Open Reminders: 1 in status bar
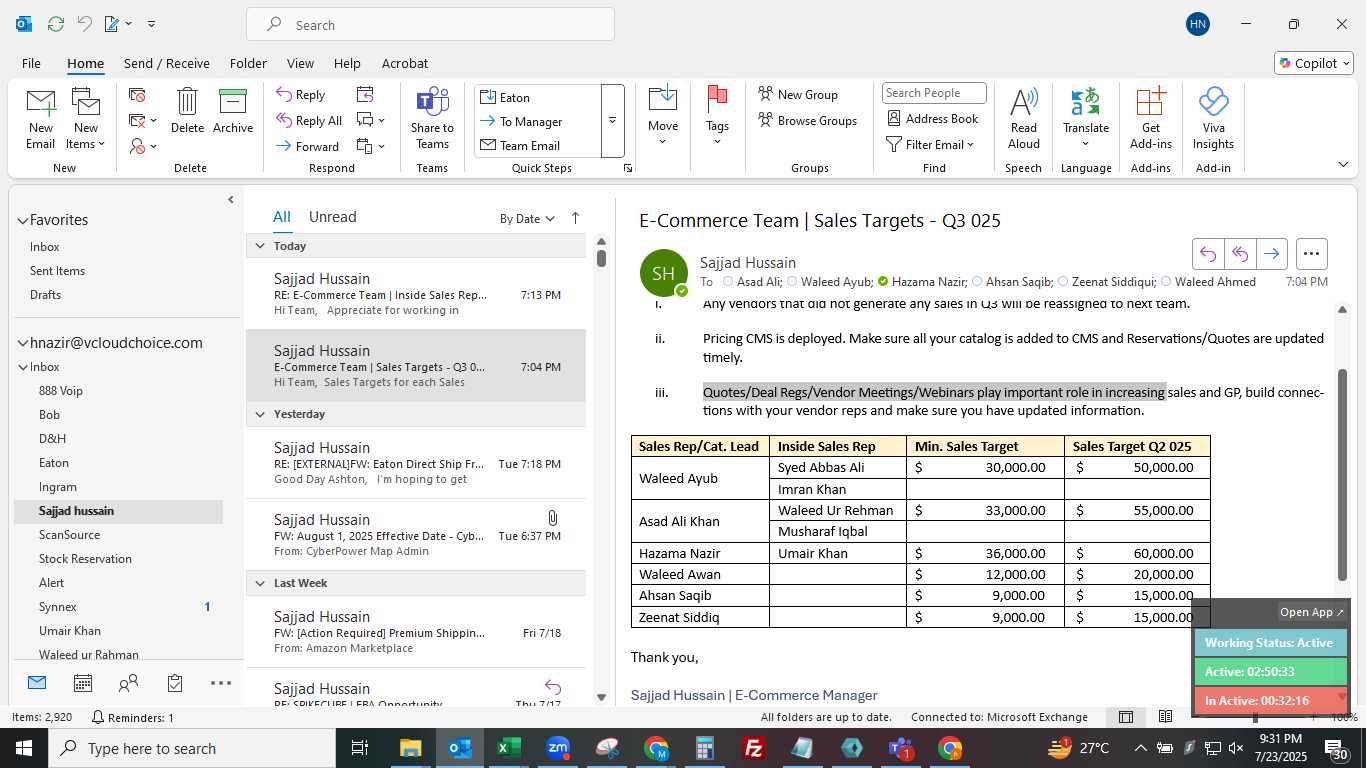The width and height of the screenshot is (1366, 768). (132, 717)
